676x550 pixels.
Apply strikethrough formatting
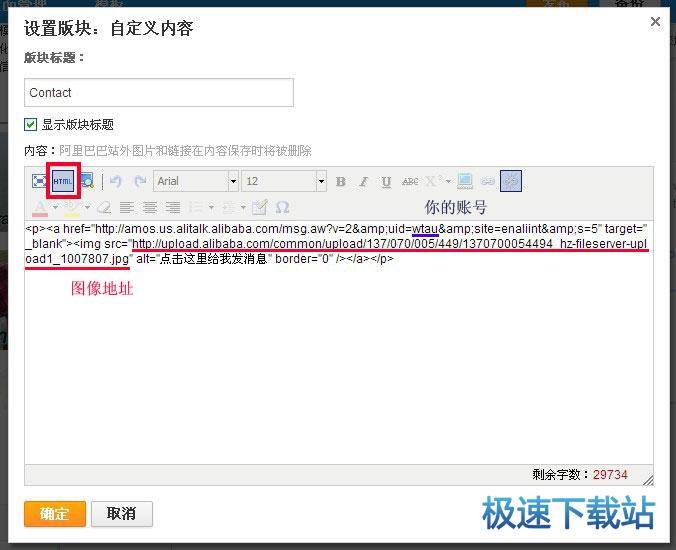coord(410,181)
